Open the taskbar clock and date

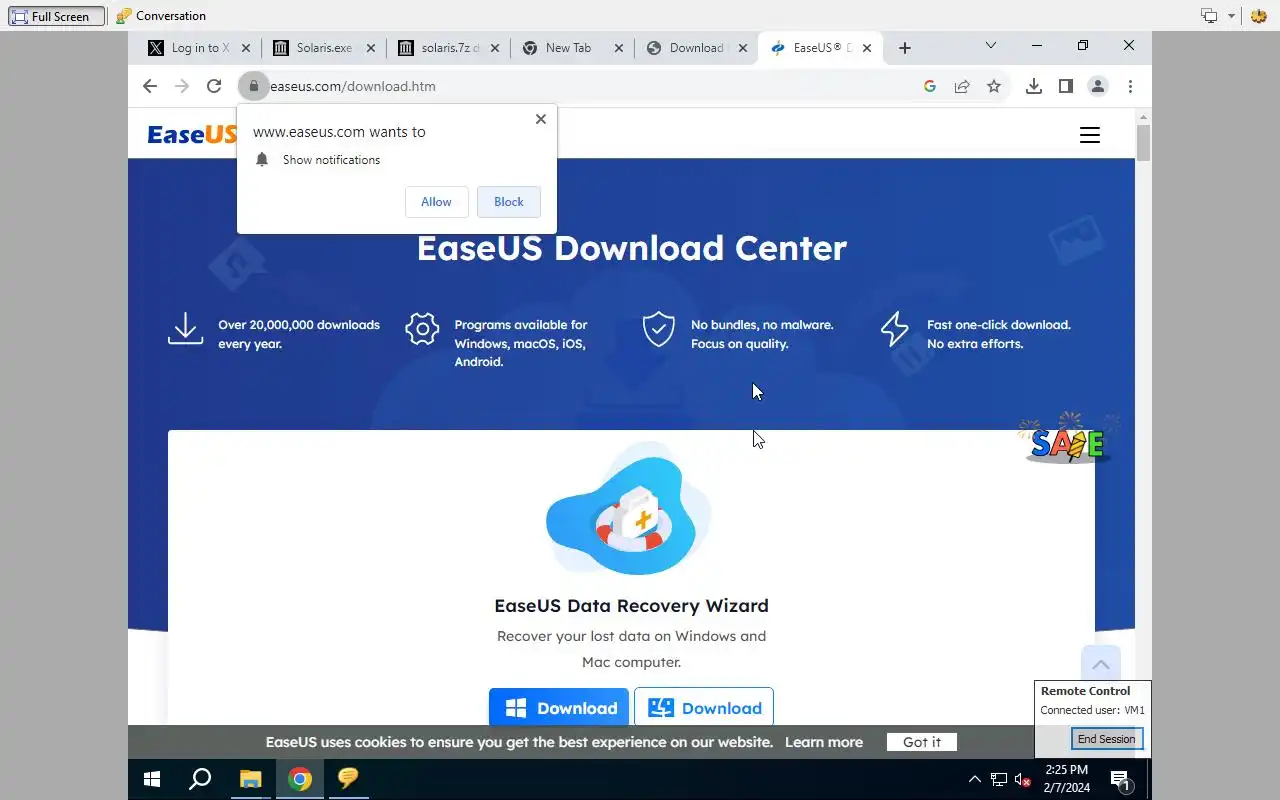(1066, 779)
